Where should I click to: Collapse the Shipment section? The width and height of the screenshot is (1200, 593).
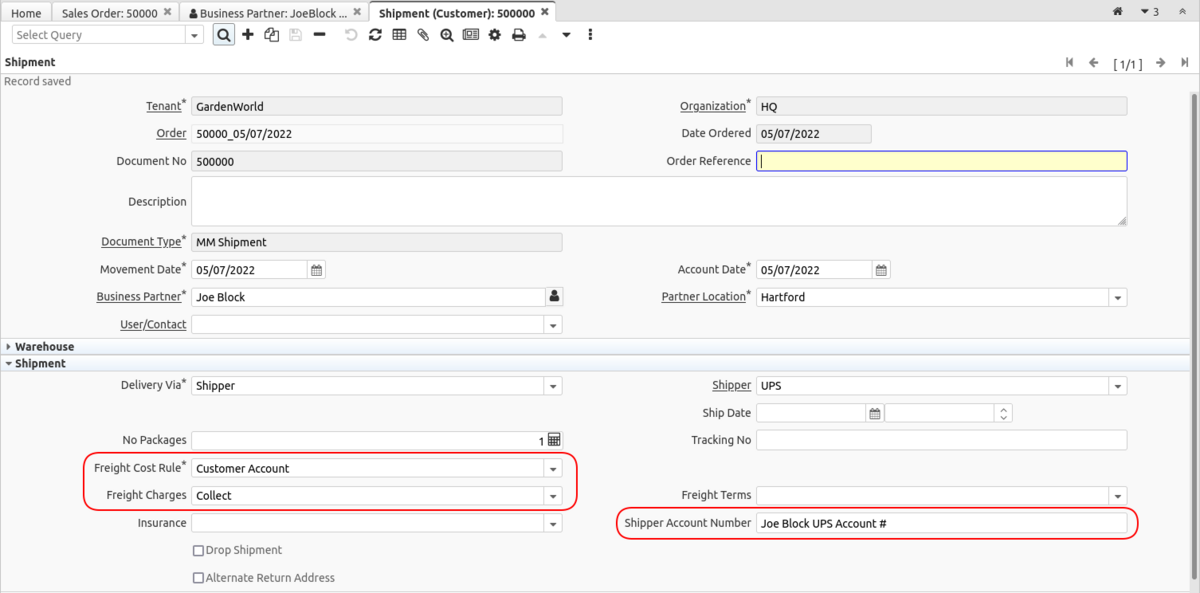(x=40, y=364)
